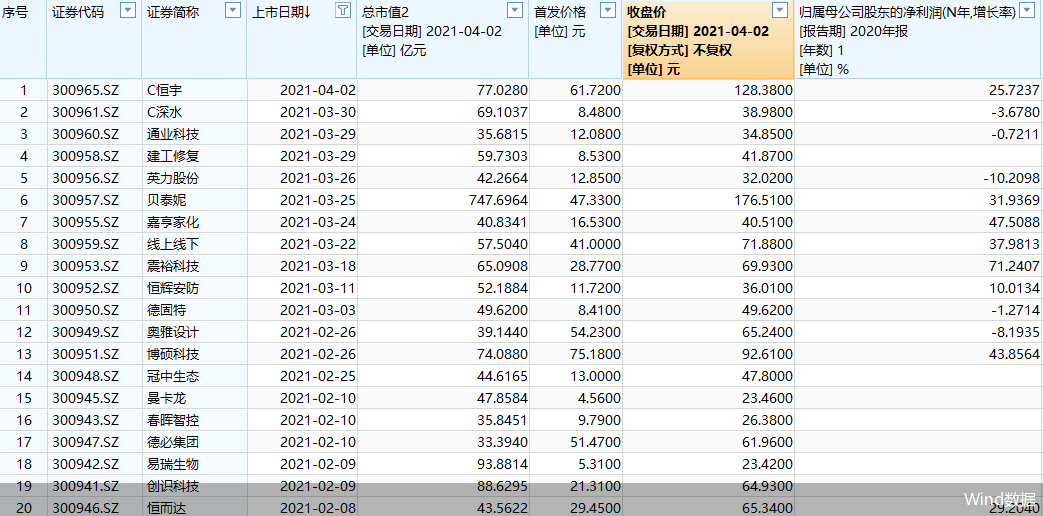Viewport: 1043px width, 516px height.
Task: Click stock name C恒宇
Action: click(x=164, y=90)
